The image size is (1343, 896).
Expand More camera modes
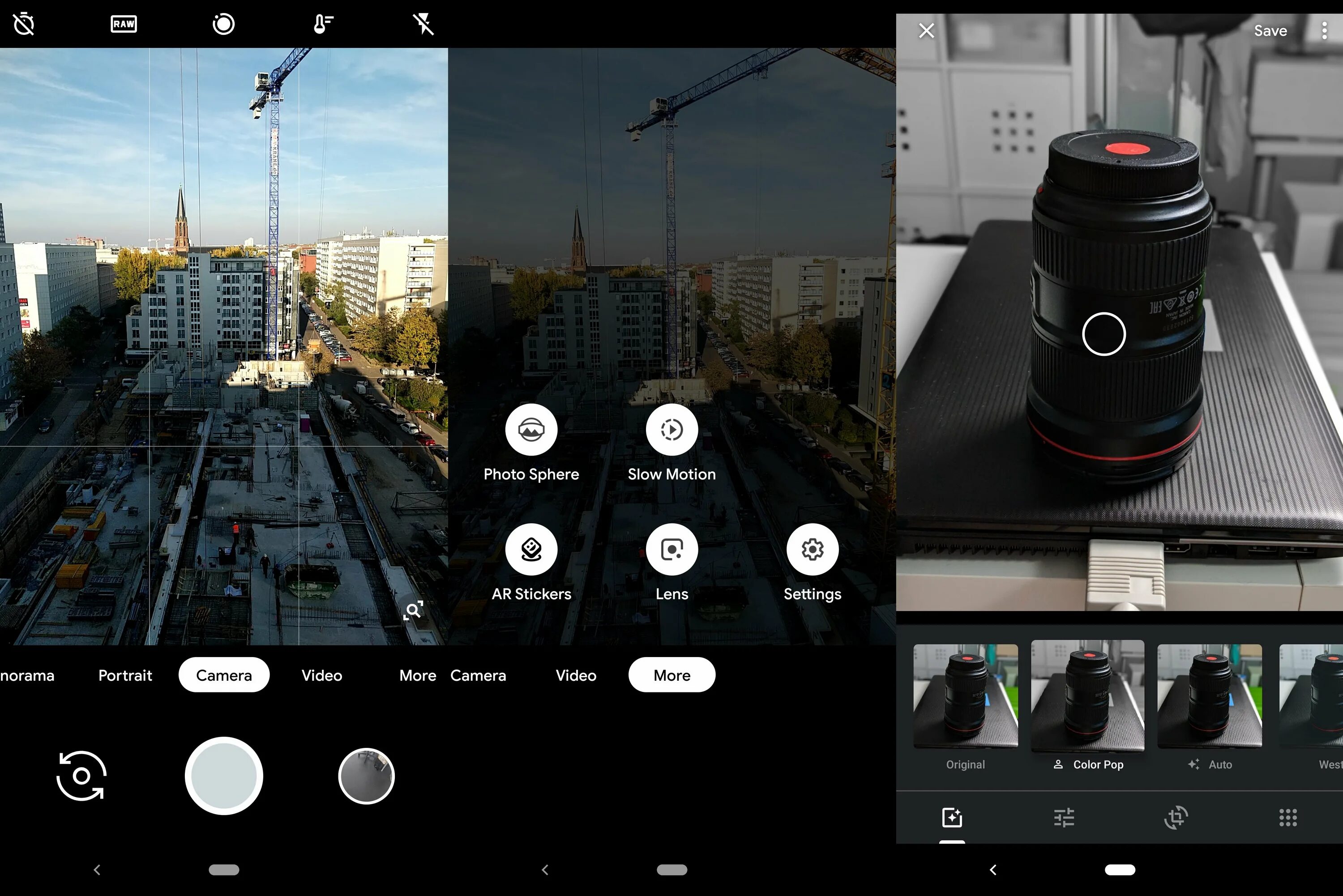[672, 675]
